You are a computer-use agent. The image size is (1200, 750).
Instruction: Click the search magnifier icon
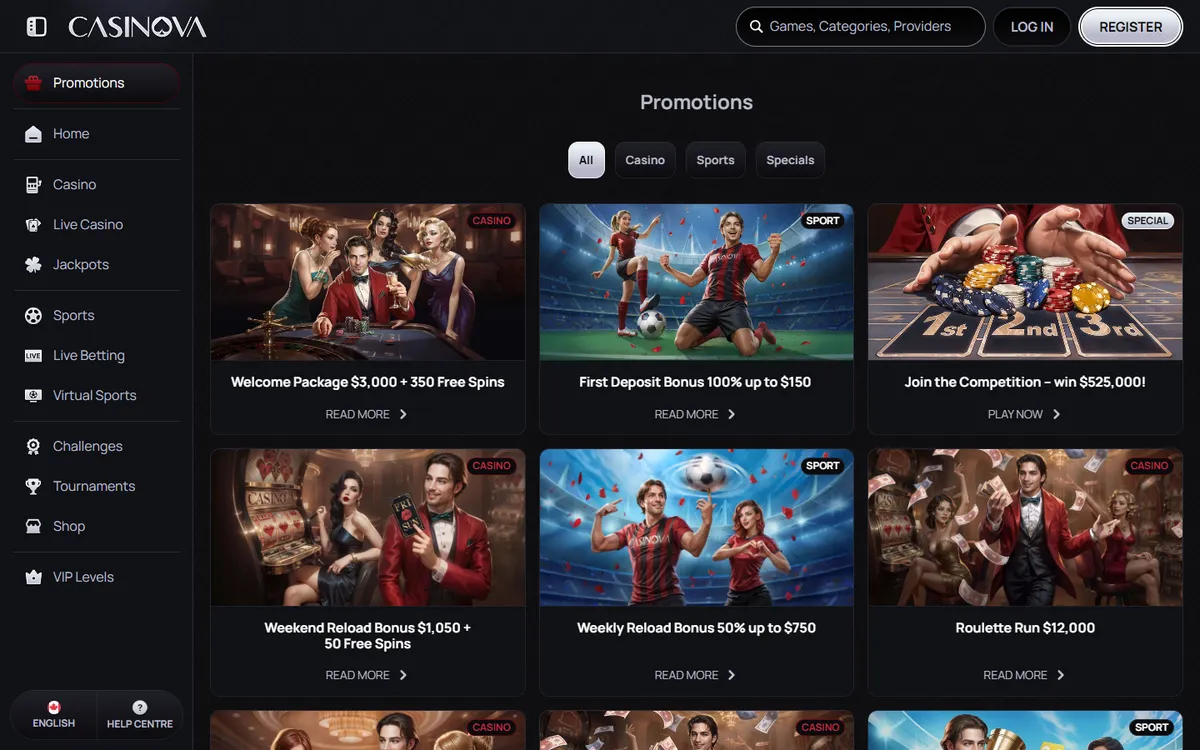coord(756,27)
